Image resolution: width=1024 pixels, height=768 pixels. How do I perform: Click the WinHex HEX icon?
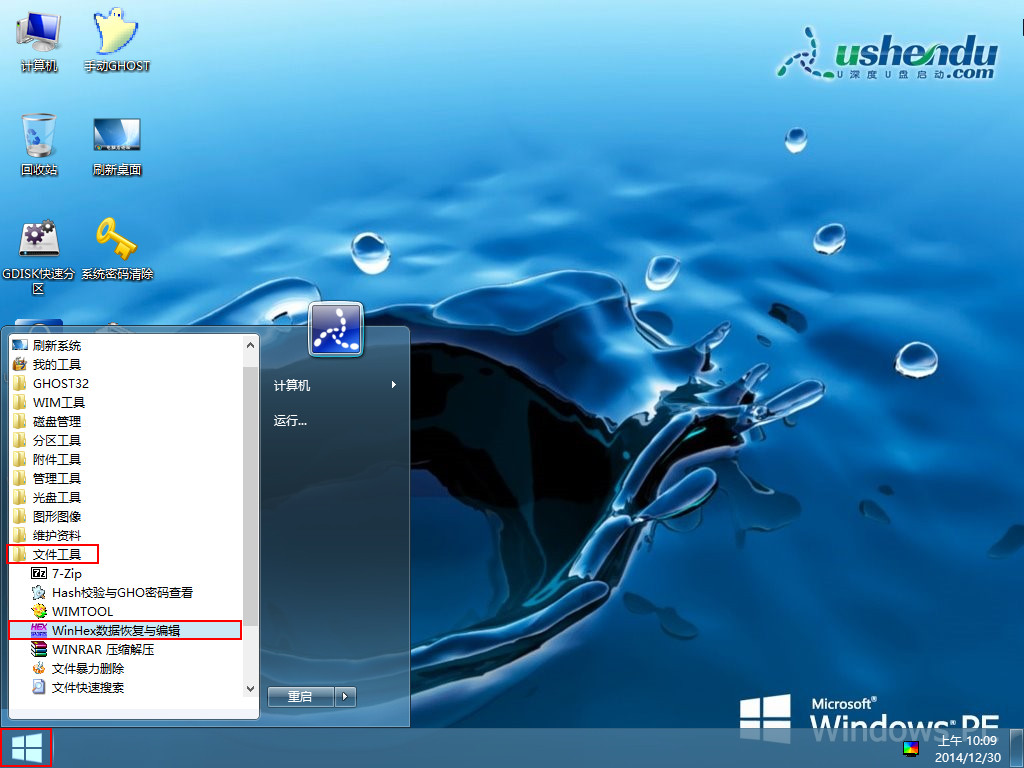click(x=39, y=630)
